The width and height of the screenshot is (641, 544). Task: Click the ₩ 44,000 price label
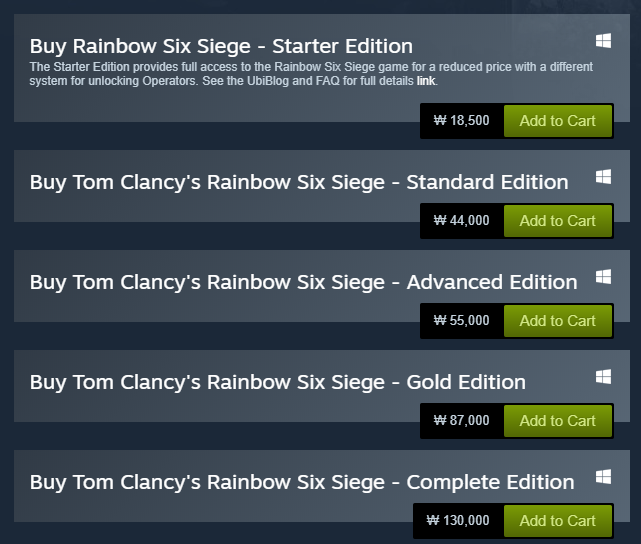coord(462,221)
